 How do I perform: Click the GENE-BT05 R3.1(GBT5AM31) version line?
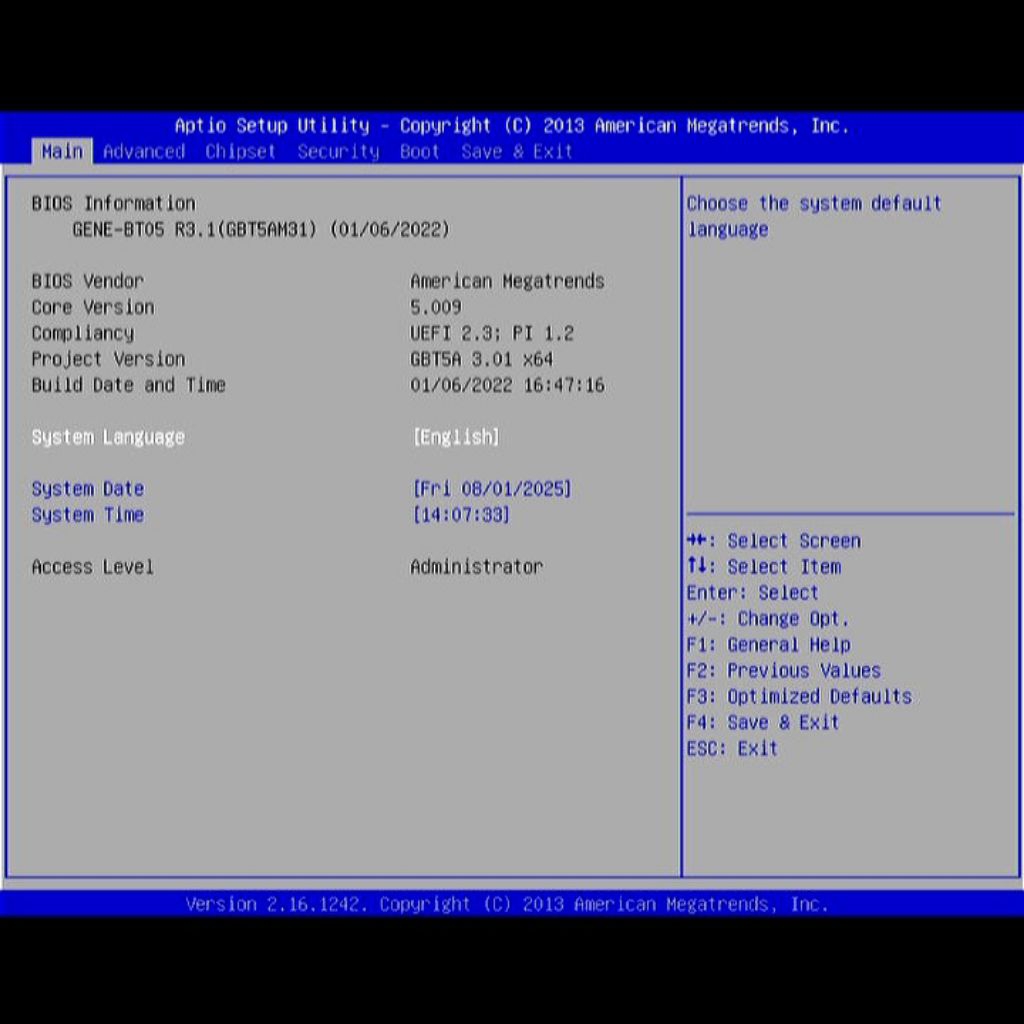coord(261,229)
